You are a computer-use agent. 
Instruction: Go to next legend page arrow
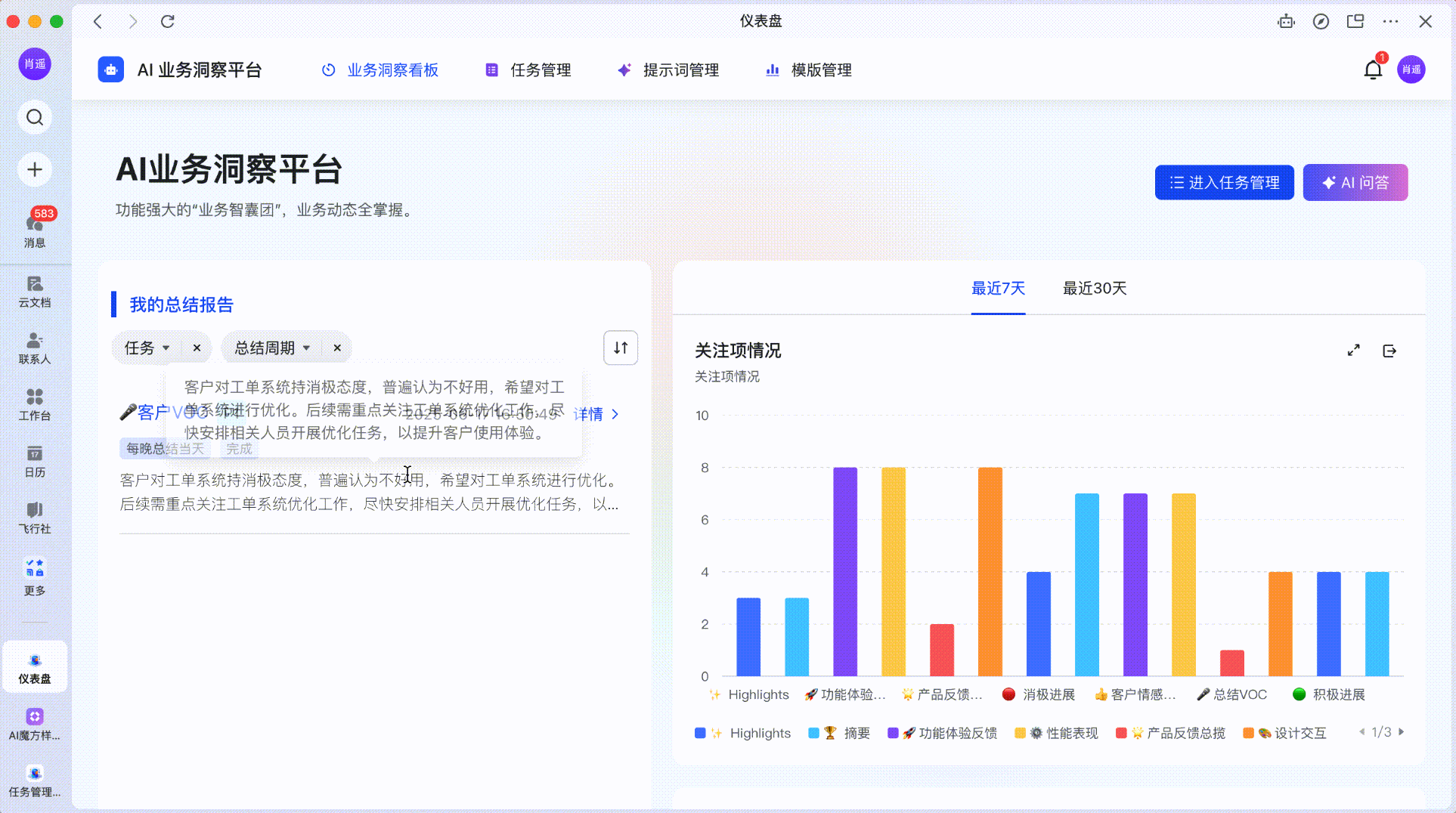[1402, 732]
